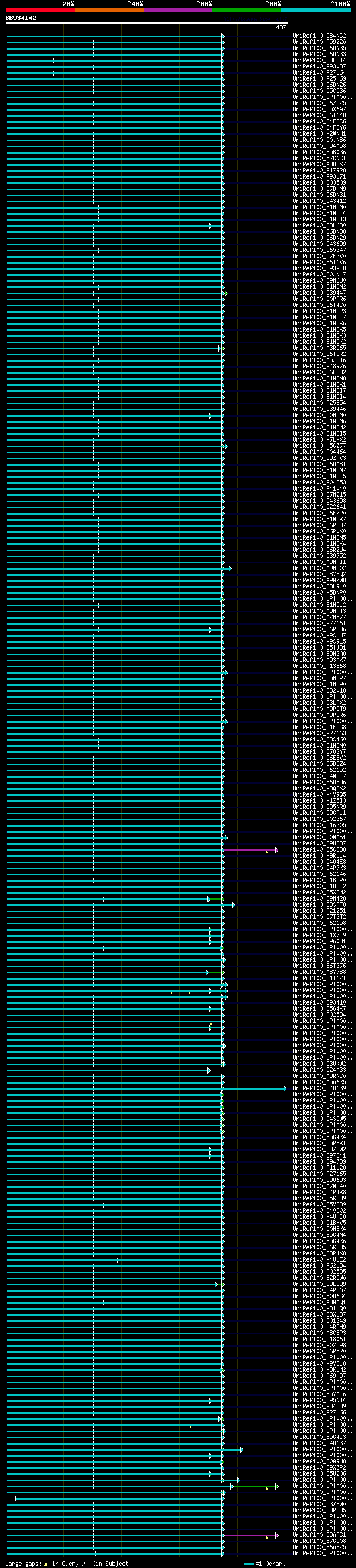The height and width of the screenshot is (1568, 356).
Task: Click the purple ~60% identity legend segment
Action: tap(179, 10)
